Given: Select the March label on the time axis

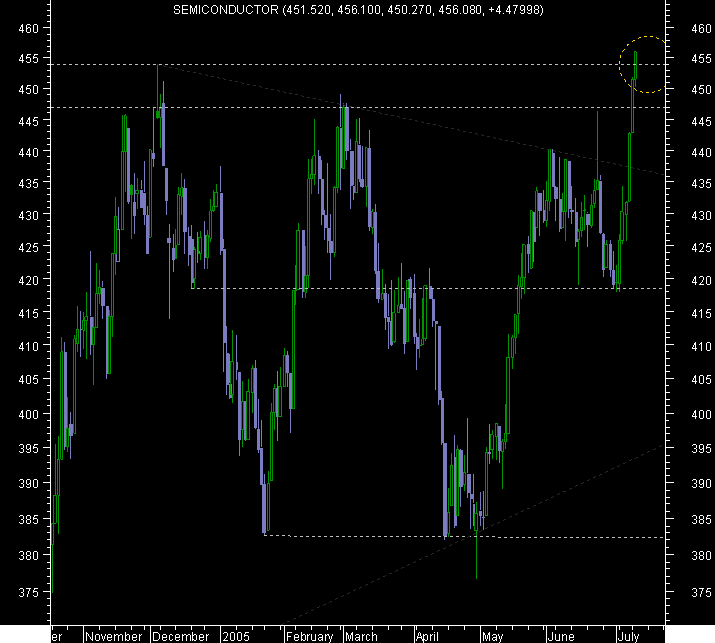Looking at the screenshot, I should (361, 636).
